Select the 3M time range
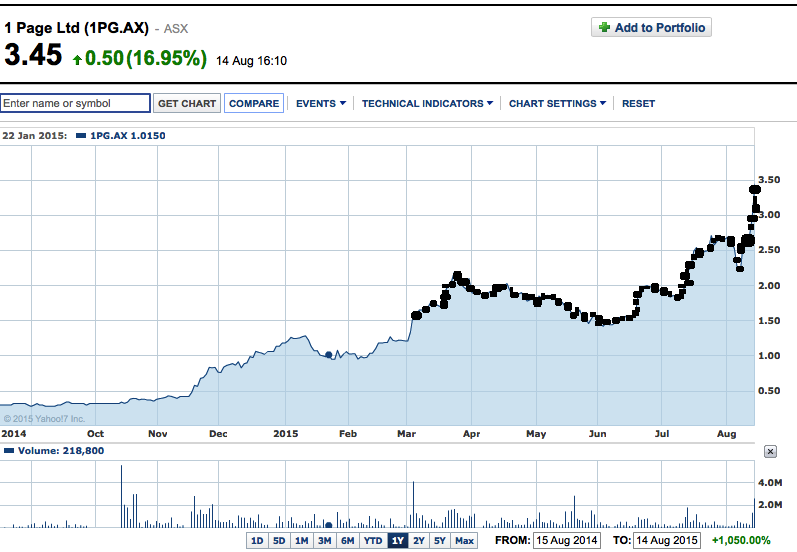 click(324, 540)
